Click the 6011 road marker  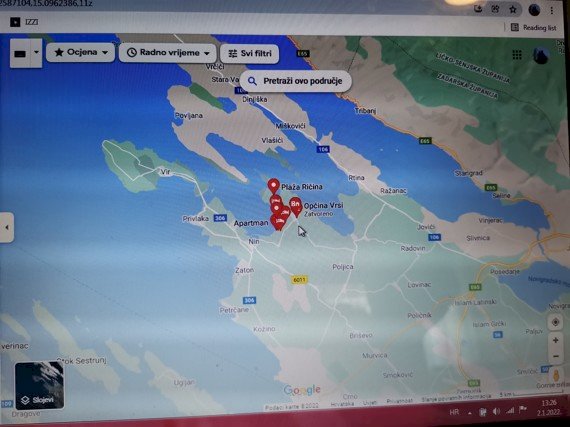click(299, 280)
